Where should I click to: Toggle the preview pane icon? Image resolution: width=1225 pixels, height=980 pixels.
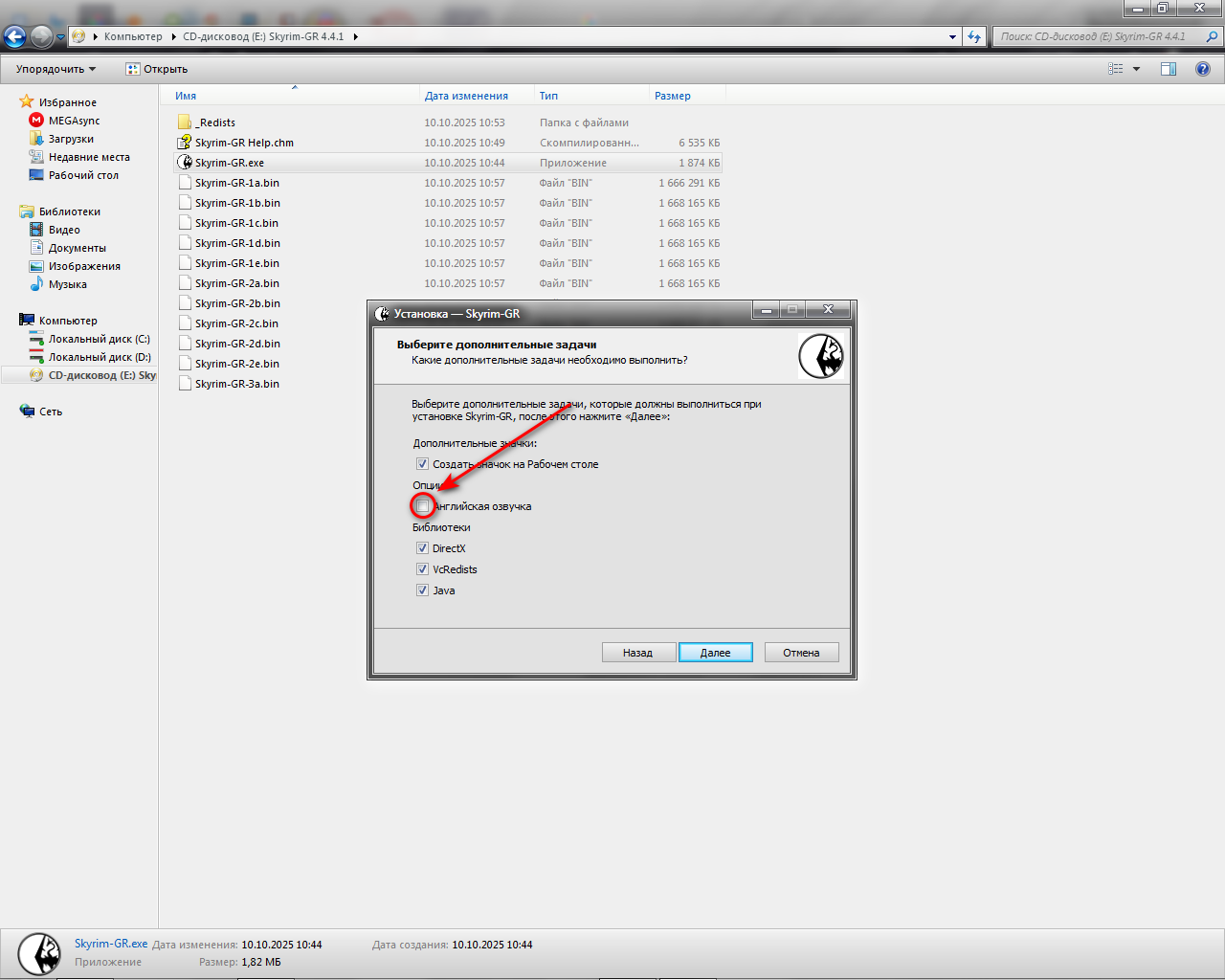1169,69
